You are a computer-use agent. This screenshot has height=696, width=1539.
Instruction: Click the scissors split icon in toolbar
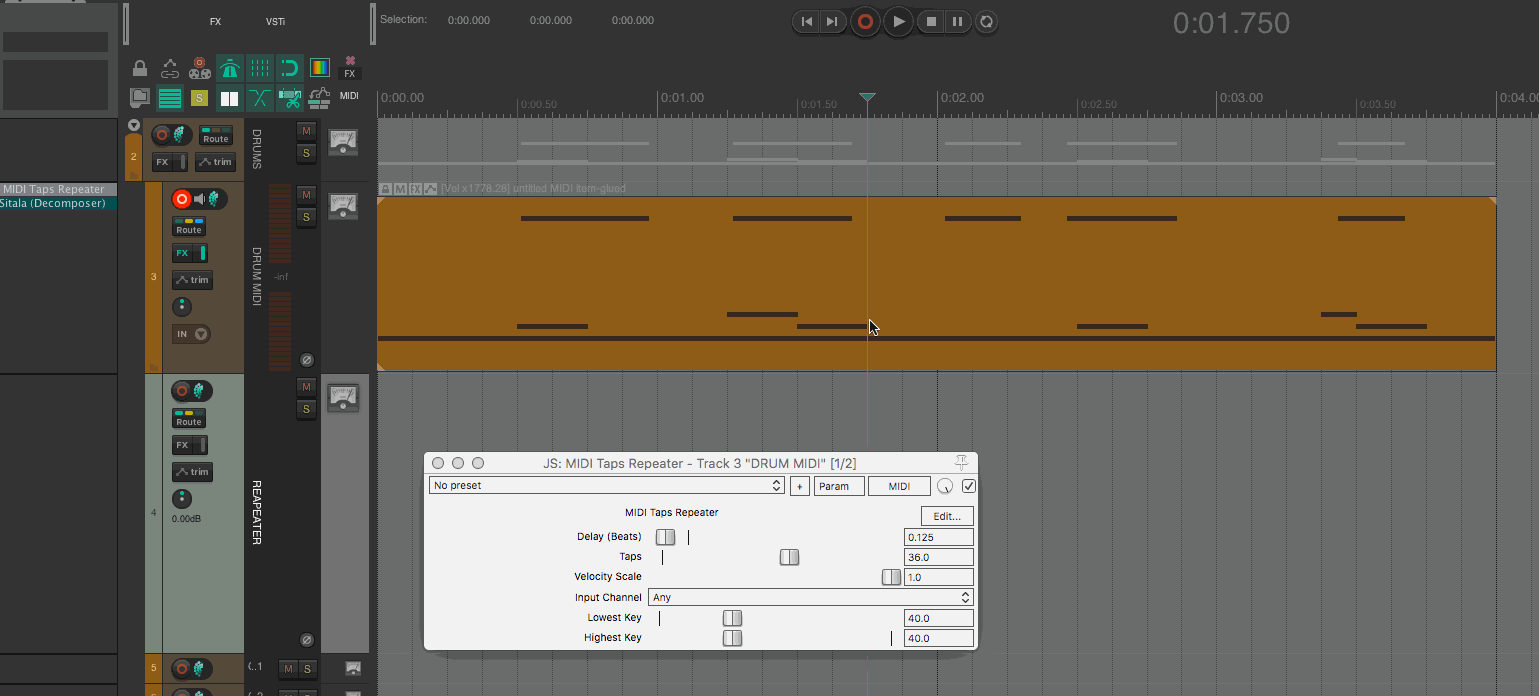(x=290, y=98)
